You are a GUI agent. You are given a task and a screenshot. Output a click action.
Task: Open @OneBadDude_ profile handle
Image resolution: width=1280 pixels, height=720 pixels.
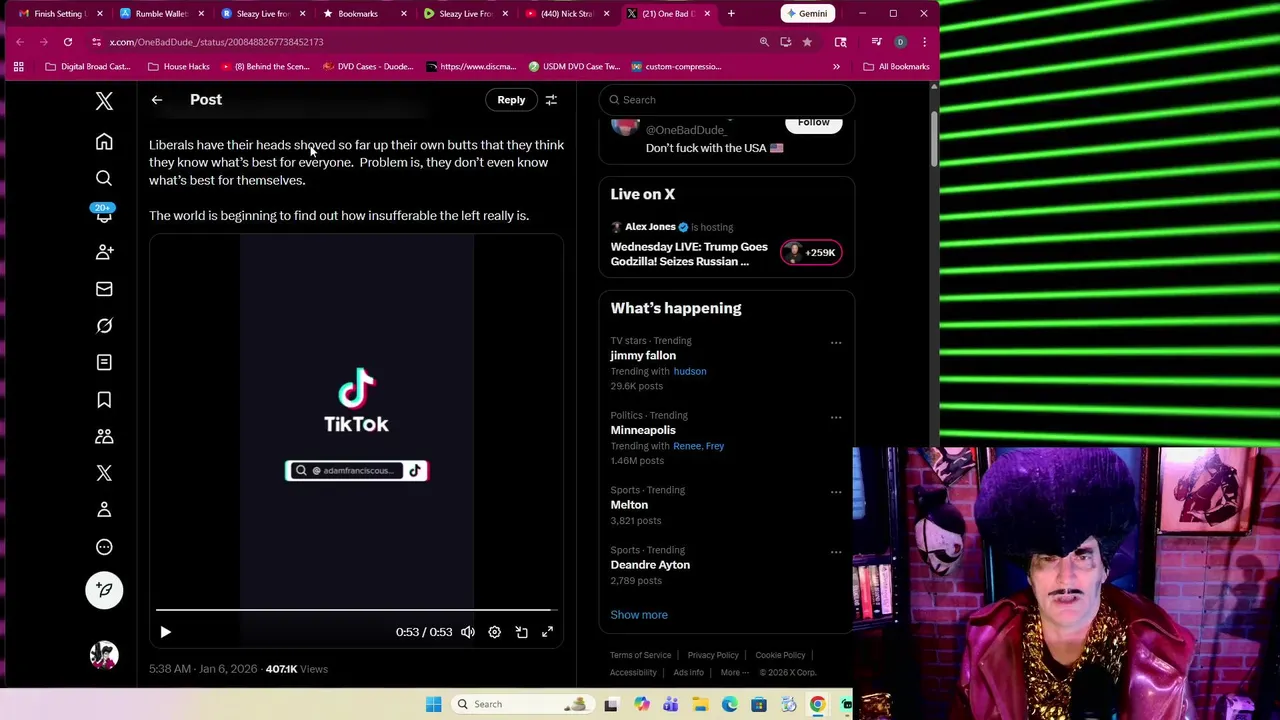[x=686, y=130]
